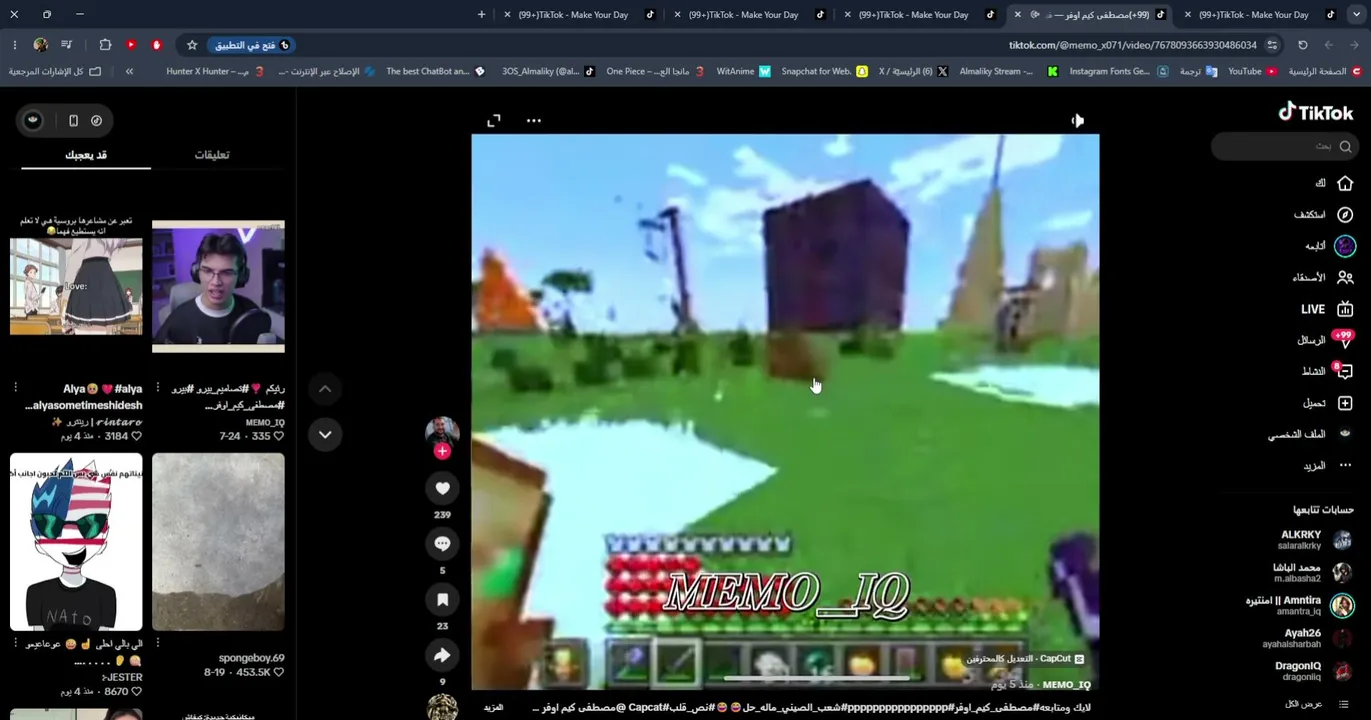Share the video using the arrow icon
The height and width of the screenshot is (720, 1371).
click(x=442, y=655)
